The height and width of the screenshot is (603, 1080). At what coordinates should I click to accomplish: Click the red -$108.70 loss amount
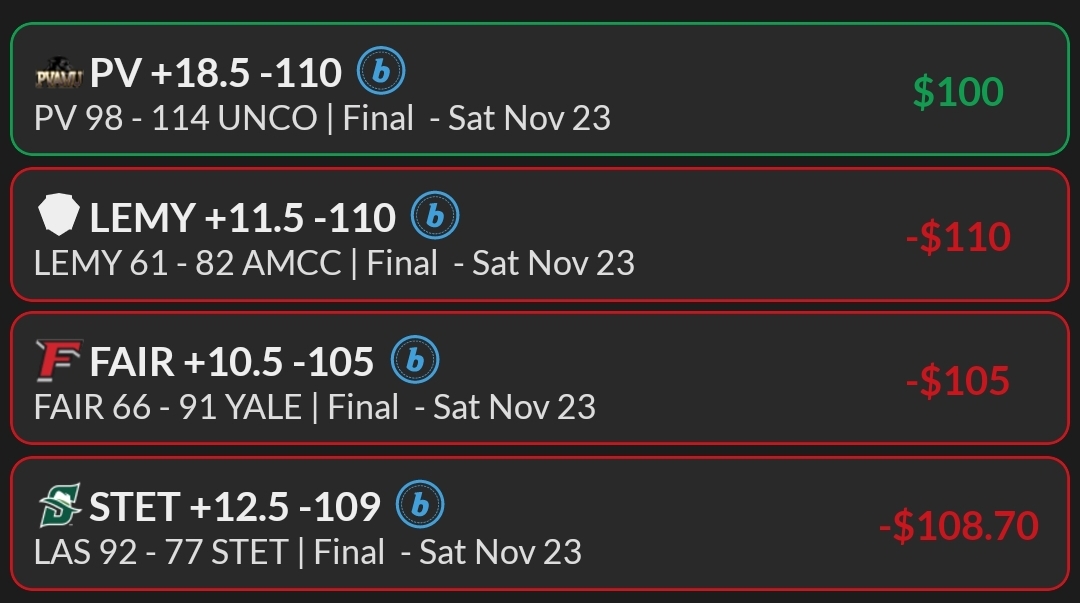point(957,526)
